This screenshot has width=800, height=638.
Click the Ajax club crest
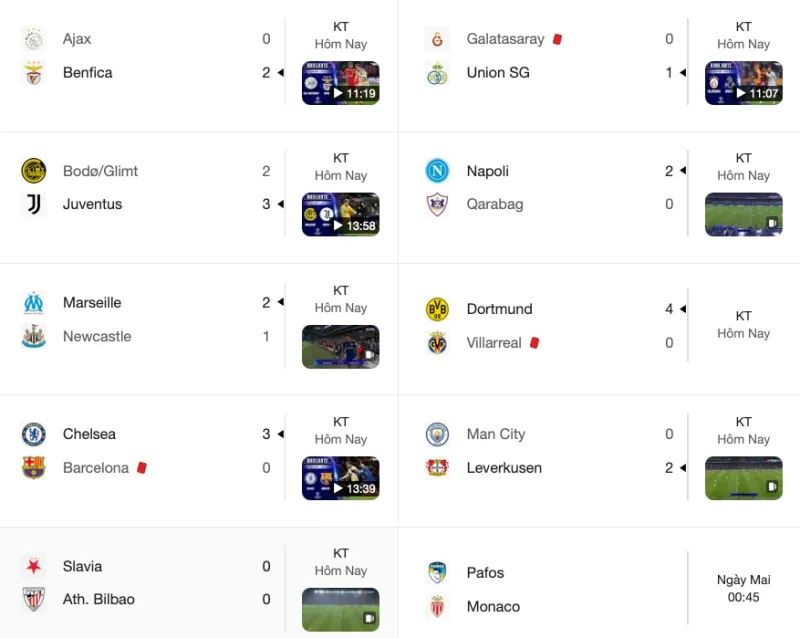click(33, 39)
